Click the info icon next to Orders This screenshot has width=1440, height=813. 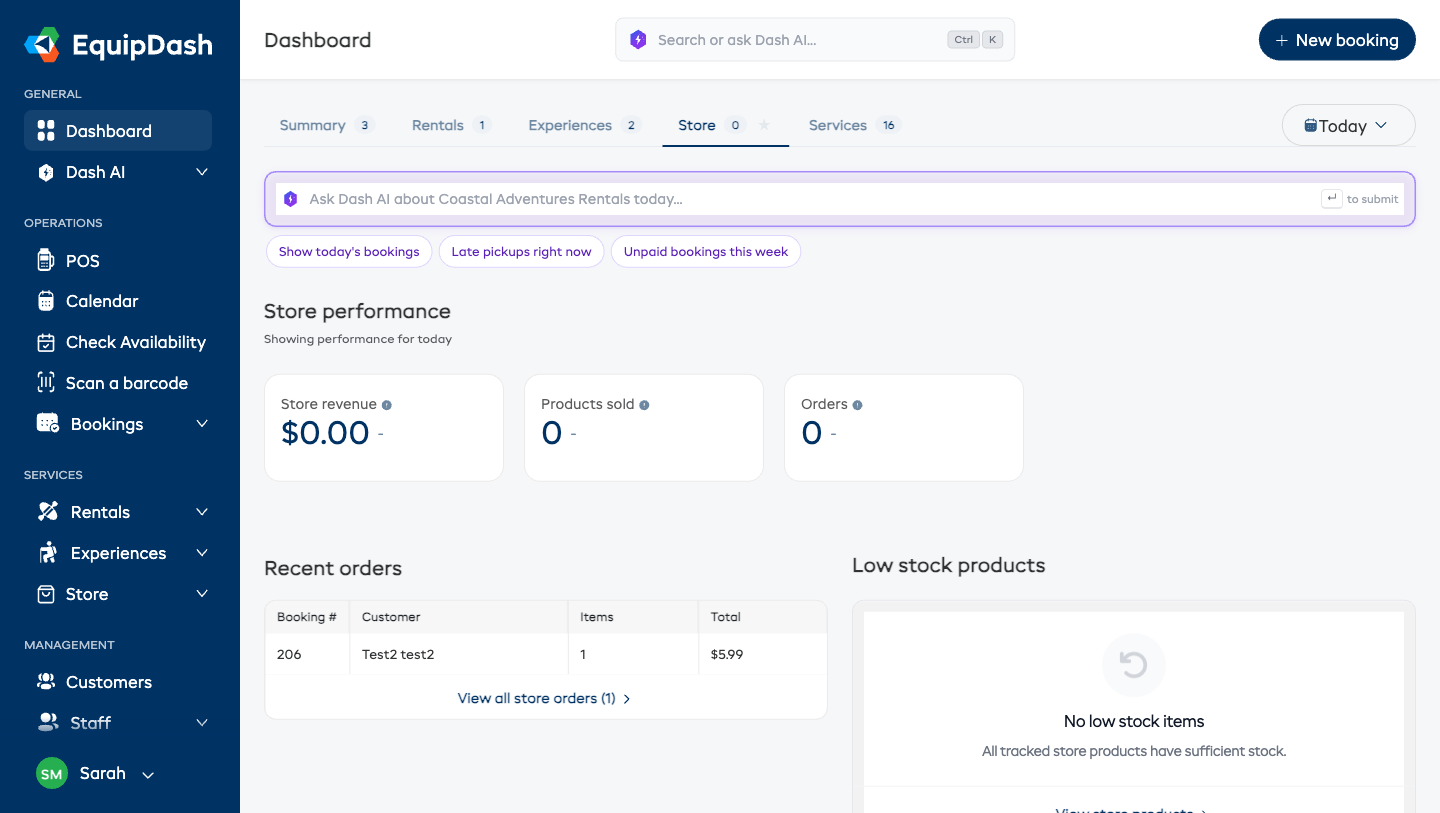pos(857,405)
